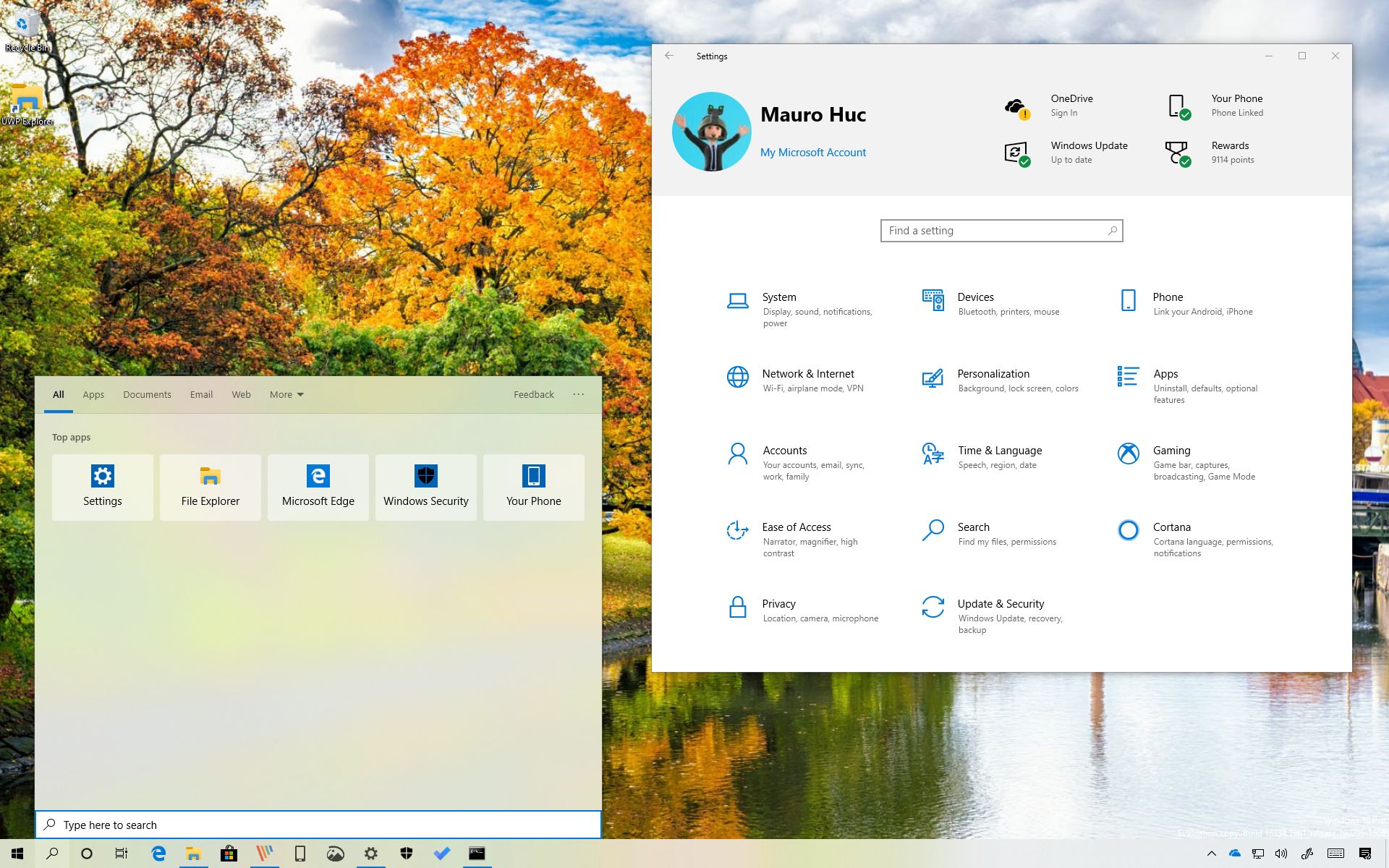This screenshot has width=1389, height=868.
Task: Click the Your Phone linked status icon
Action: [x=1178, y=106]
